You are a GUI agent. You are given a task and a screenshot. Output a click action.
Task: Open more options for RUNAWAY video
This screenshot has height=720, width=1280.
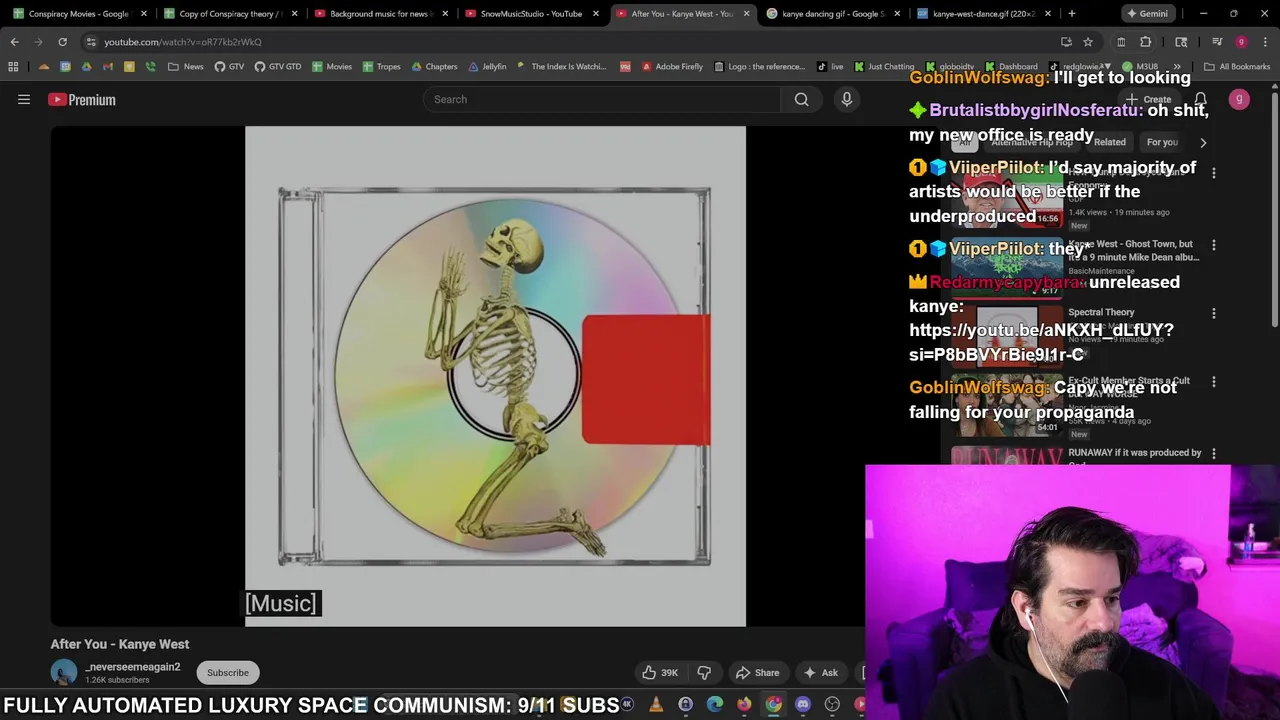[x=1213, y=453]
